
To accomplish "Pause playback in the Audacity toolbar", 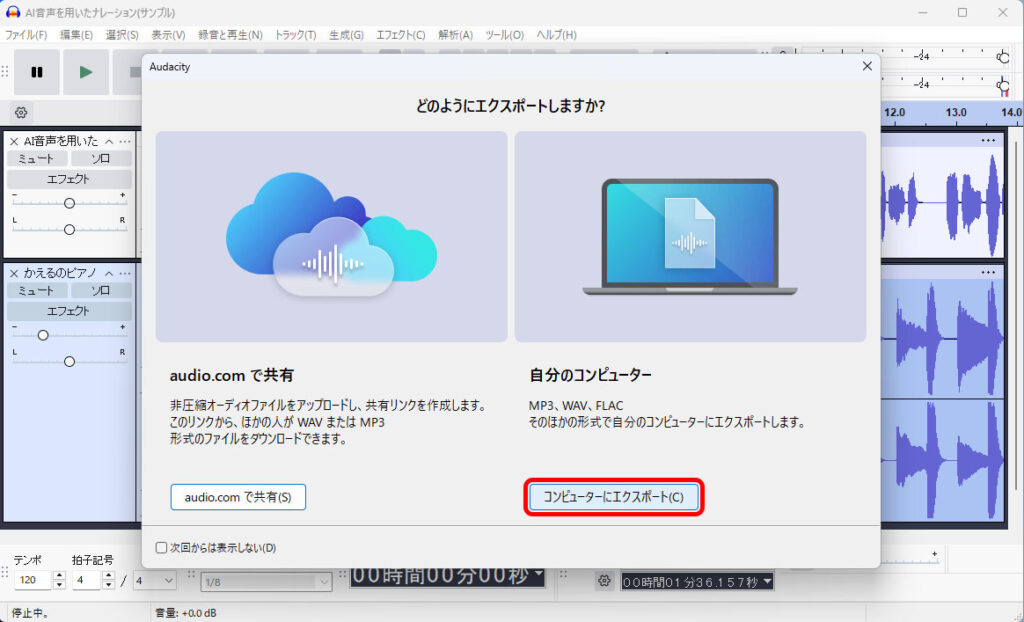I will click(37, 72).
